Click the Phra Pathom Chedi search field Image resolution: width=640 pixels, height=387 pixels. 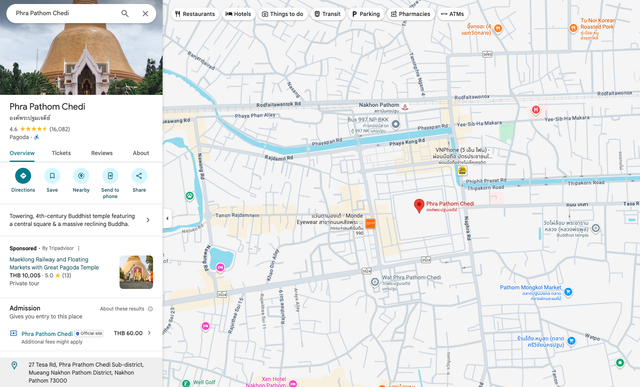[x=65, y=13]
